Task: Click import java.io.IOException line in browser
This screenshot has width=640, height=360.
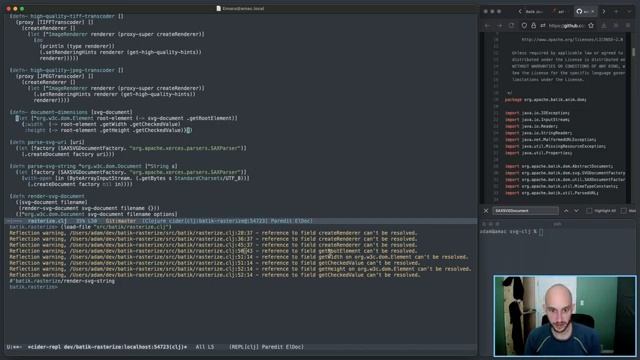Action: 537,113
